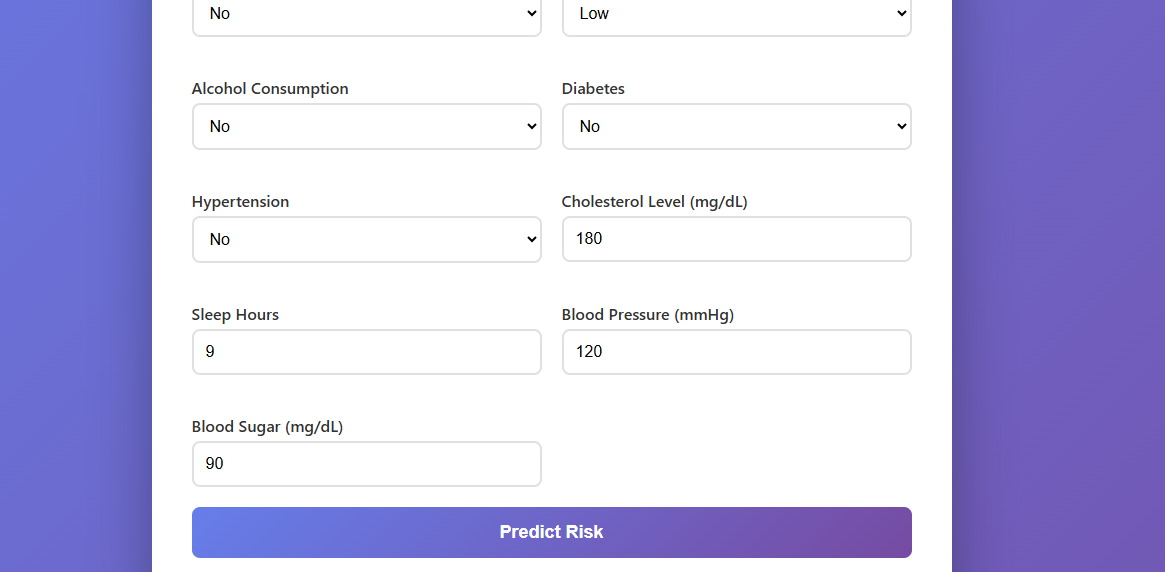1165x572 pixels.
Task: Click the Blood Pressure field showing 120
Action: (736, 352)
